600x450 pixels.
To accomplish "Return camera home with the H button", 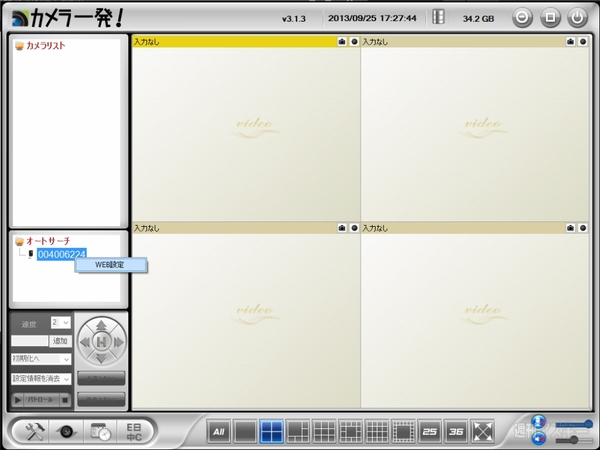I will pos(101,342).
